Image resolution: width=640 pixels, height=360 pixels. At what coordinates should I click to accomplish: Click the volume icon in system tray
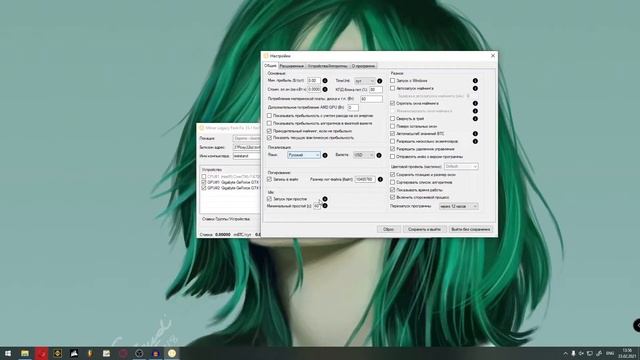581,353
